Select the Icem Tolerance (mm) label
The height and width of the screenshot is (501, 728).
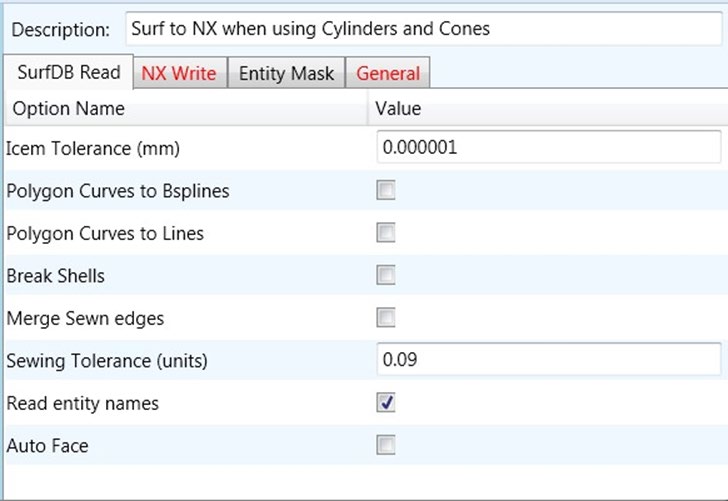tap(93, 149)
